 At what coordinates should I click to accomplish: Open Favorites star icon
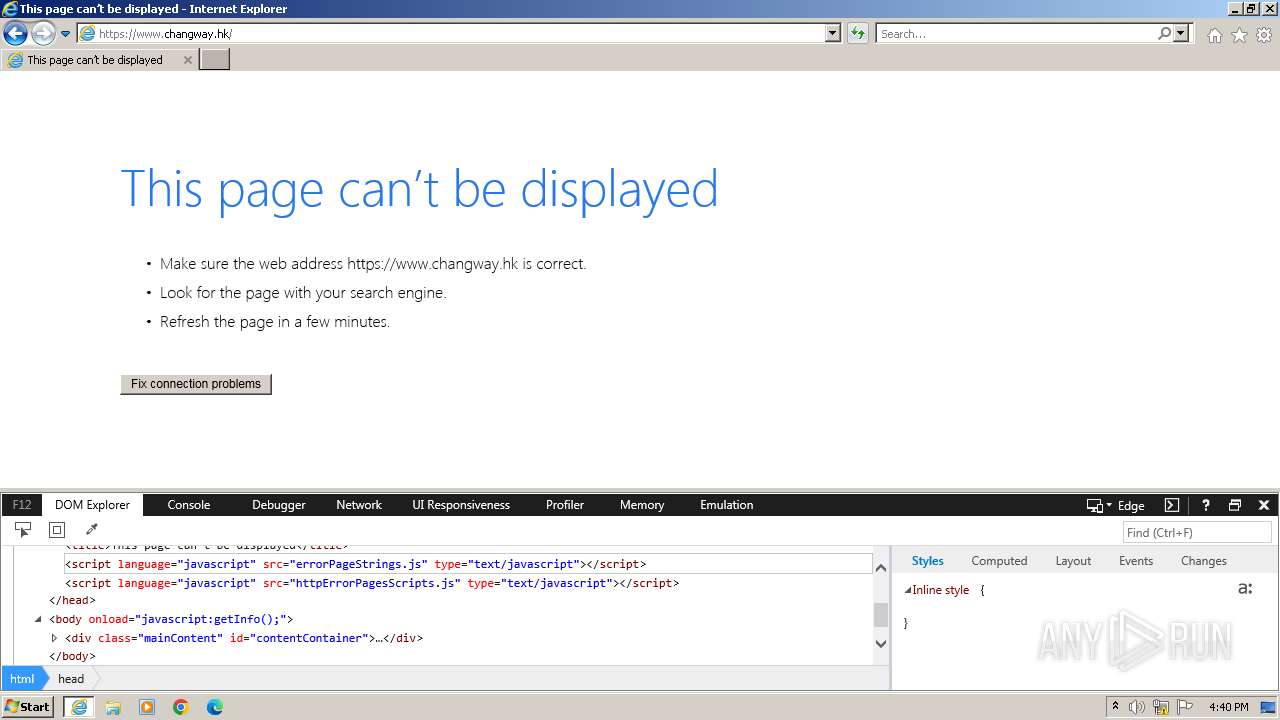pyautogui.click(x=1239, y=35)
